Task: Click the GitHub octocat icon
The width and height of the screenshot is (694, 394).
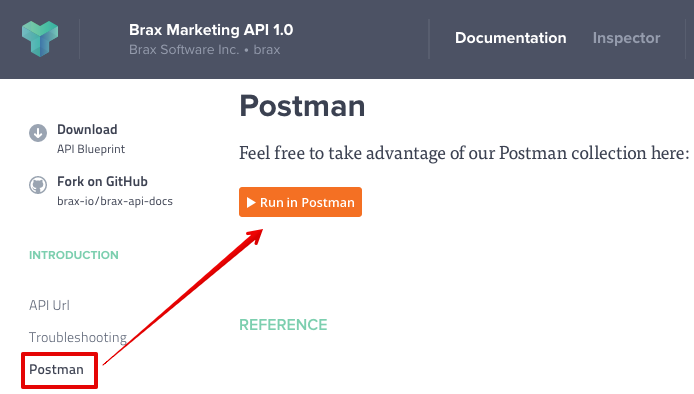Action: point(38,185)
